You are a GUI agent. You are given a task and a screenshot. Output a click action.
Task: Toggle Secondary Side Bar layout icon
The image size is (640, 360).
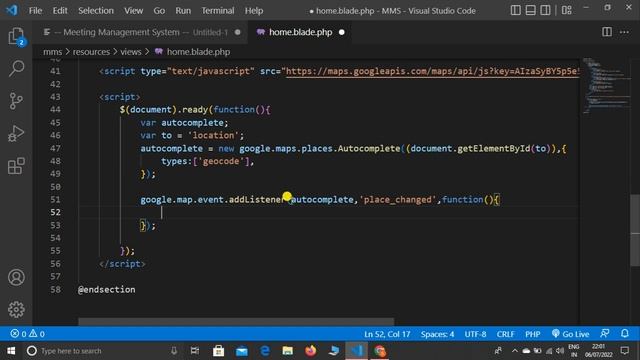click(x=545, y=10)
